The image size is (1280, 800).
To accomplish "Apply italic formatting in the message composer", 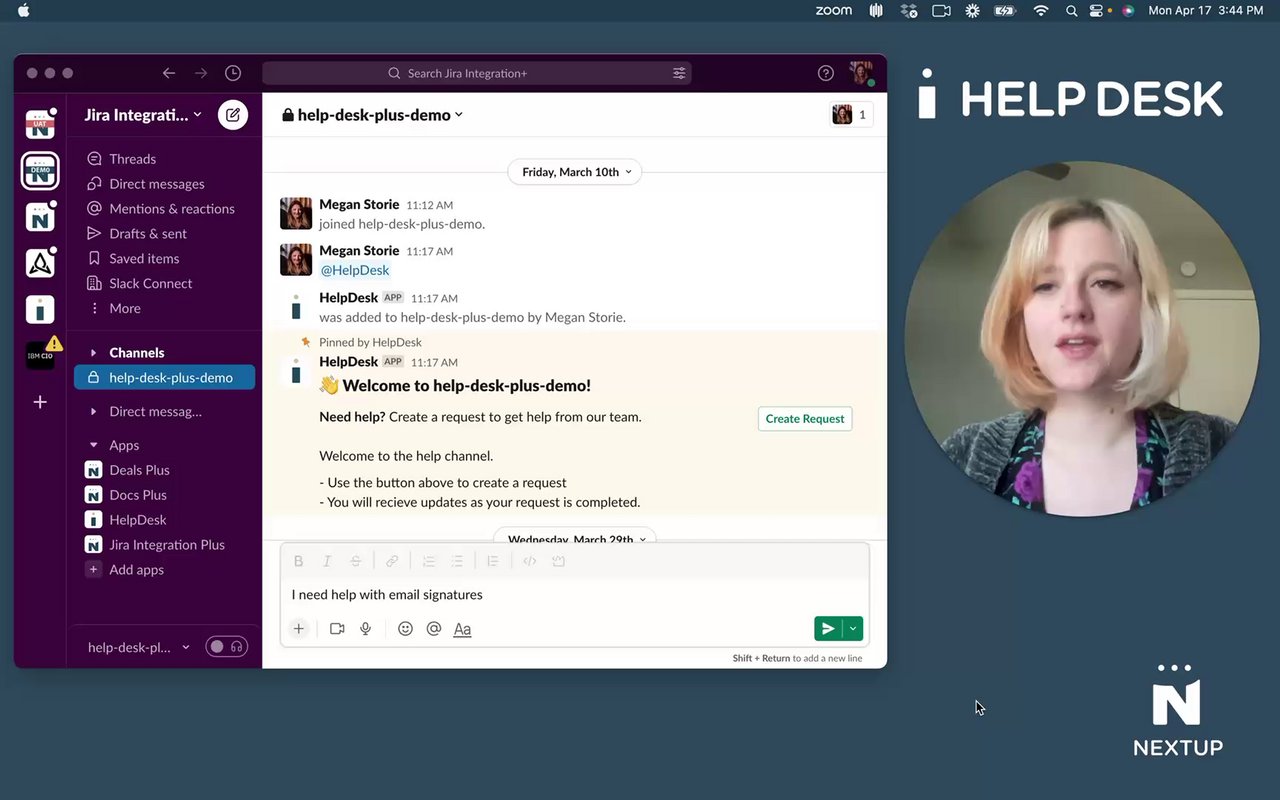I will tap(327, 561).
